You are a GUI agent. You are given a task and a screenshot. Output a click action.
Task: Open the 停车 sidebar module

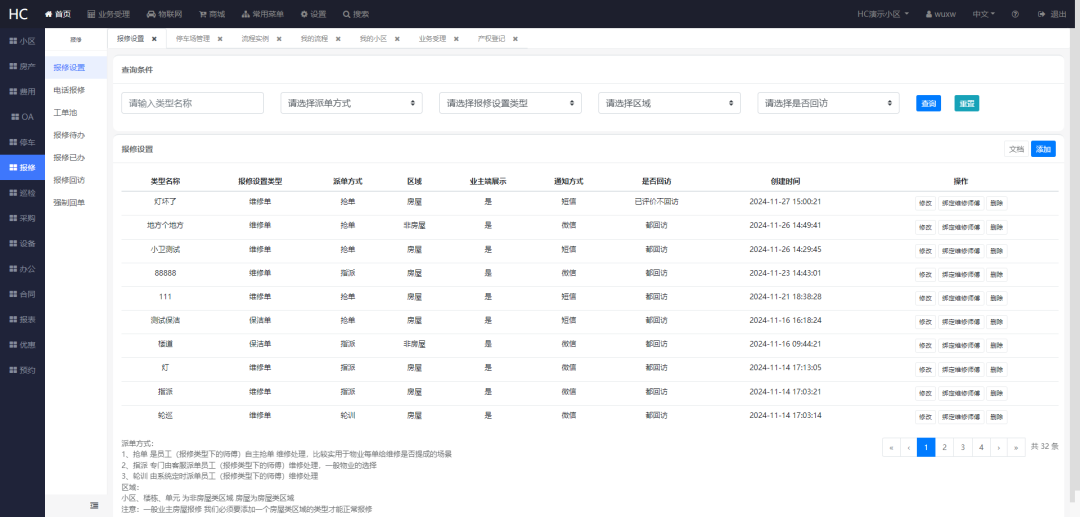tap(21, 142)
